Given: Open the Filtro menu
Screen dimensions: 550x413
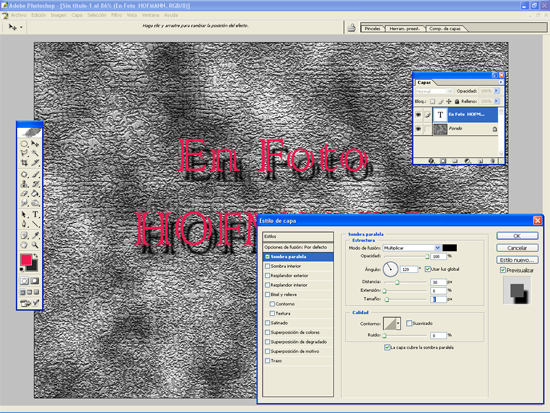Looking at the screenshot, I should pyautogui.click(x=116, y=15).
